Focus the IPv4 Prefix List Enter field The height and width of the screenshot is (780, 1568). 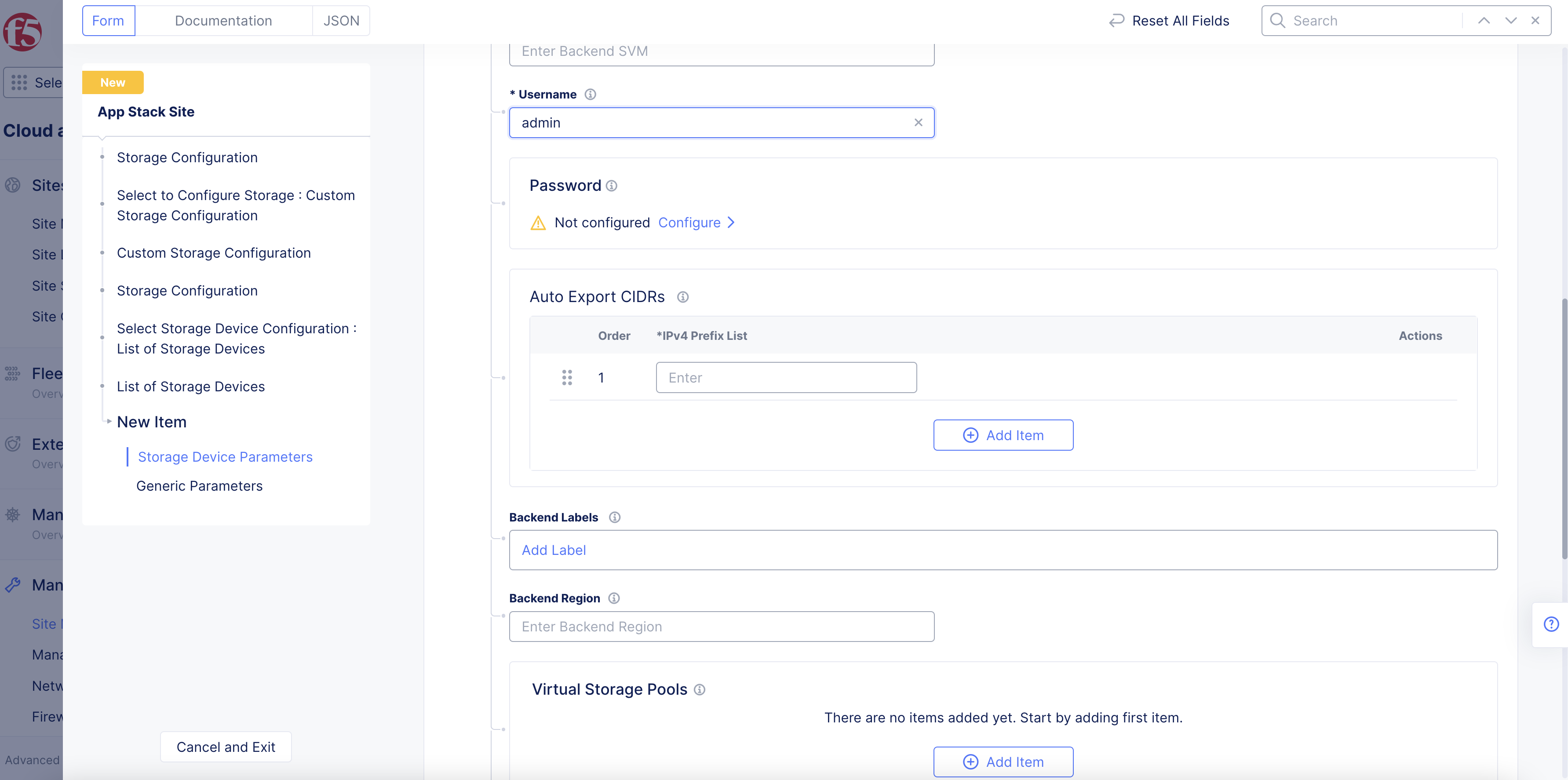tap(787, 378)
